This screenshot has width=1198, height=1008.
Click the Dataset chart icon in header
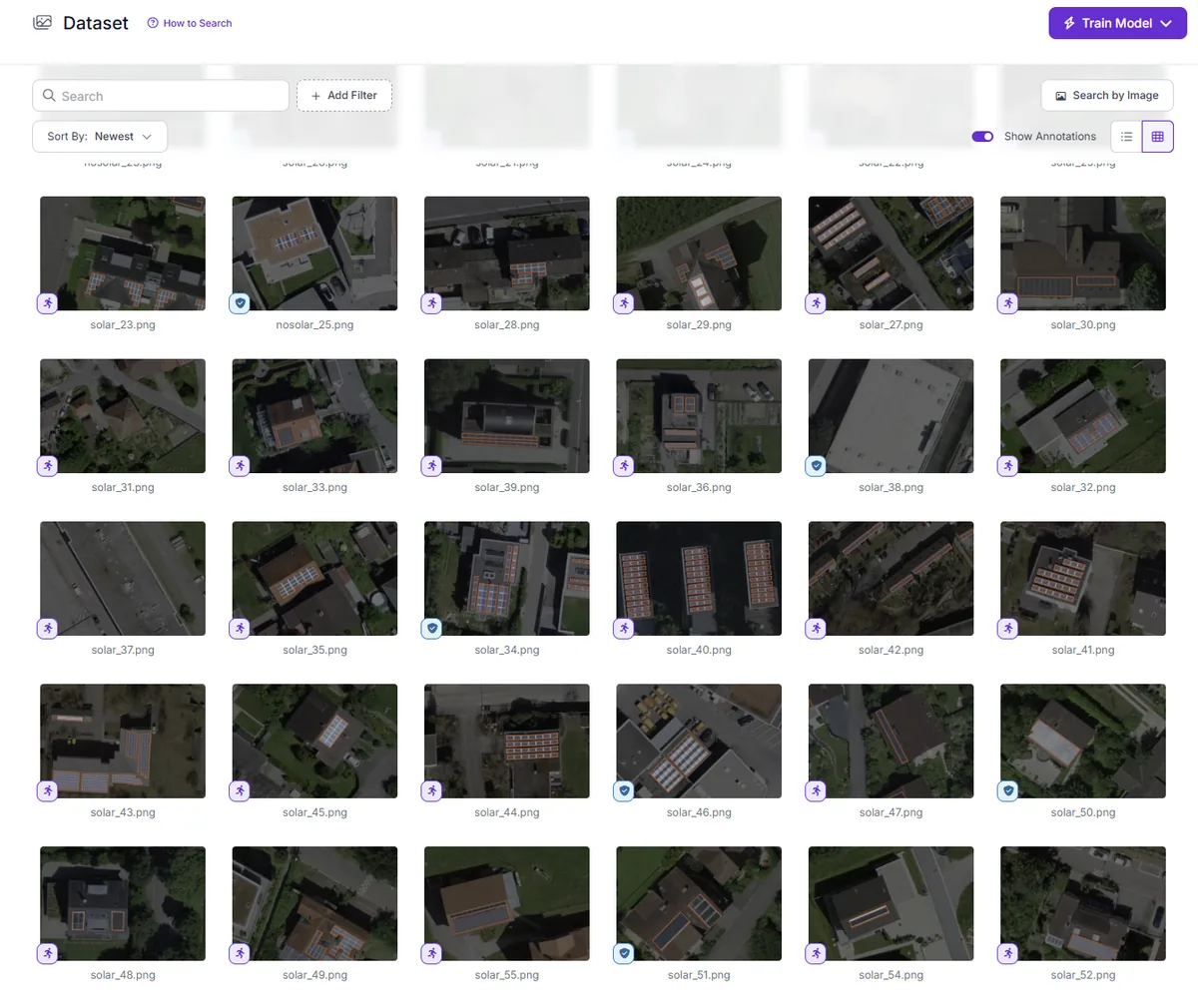pos(42,22)
